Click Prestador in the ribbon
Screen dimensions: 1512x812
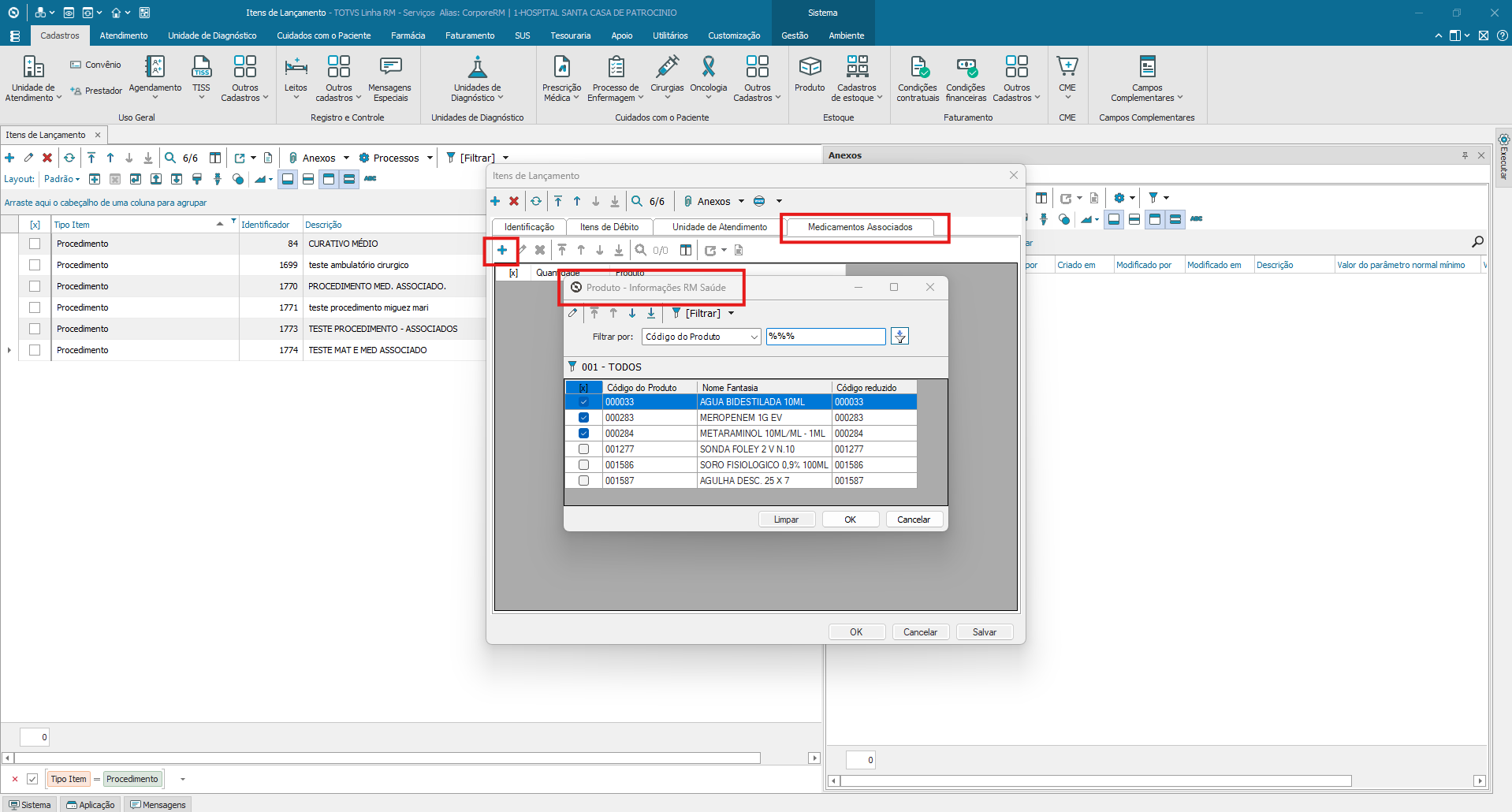95,91
